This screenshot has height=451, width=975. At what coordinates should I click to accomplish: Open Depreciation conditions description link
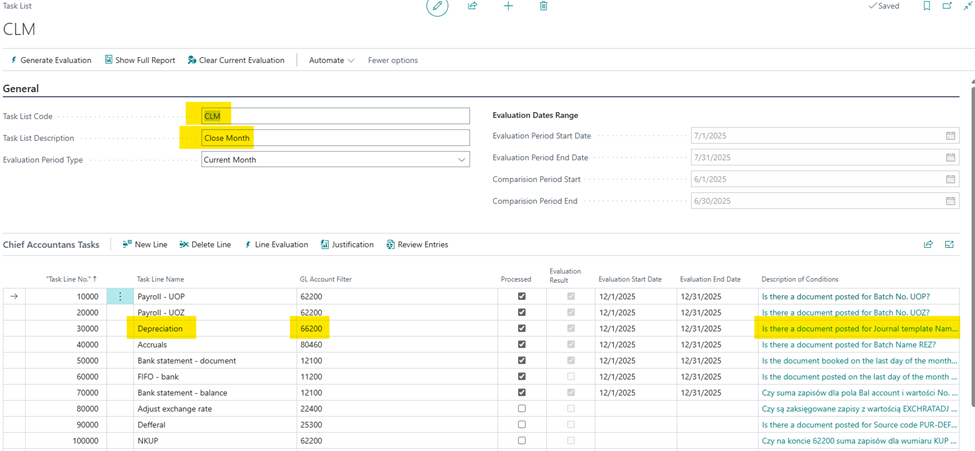pos(859,329)
